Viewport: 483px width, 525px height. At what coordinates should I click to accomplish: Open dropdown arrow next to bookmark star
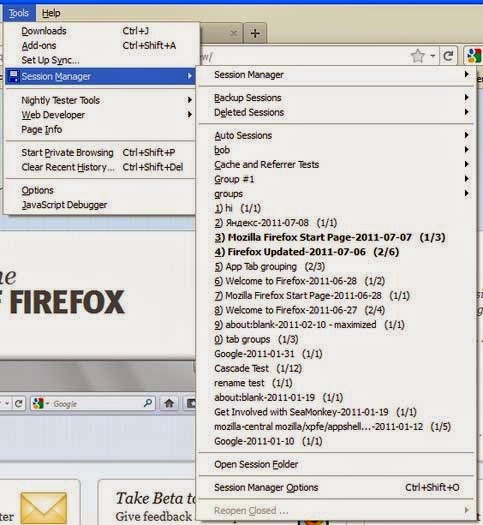click(x=433, y=56)
